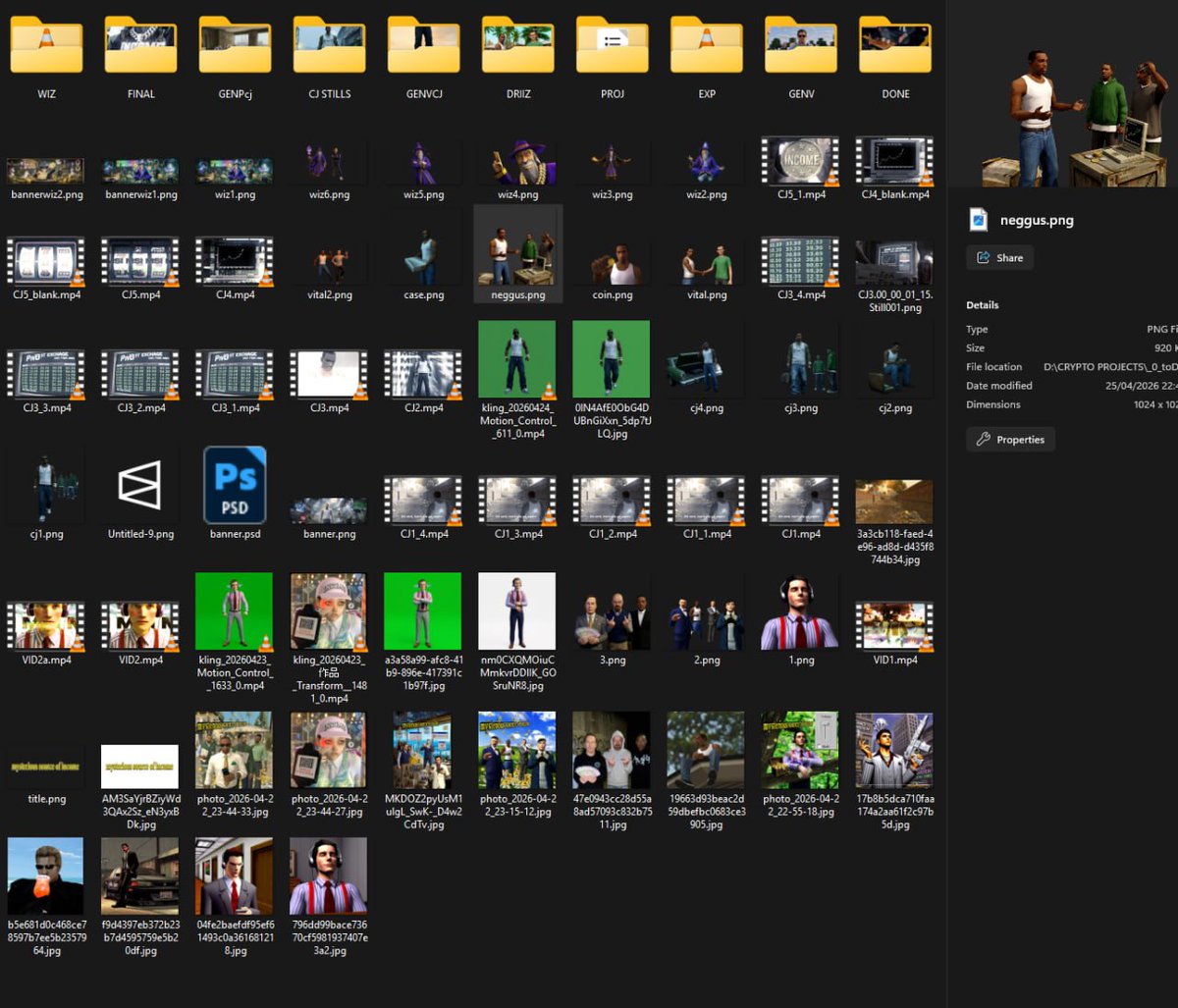
Task: Select the wiz3.png thumbnail
Action: [x=612, y=163]
